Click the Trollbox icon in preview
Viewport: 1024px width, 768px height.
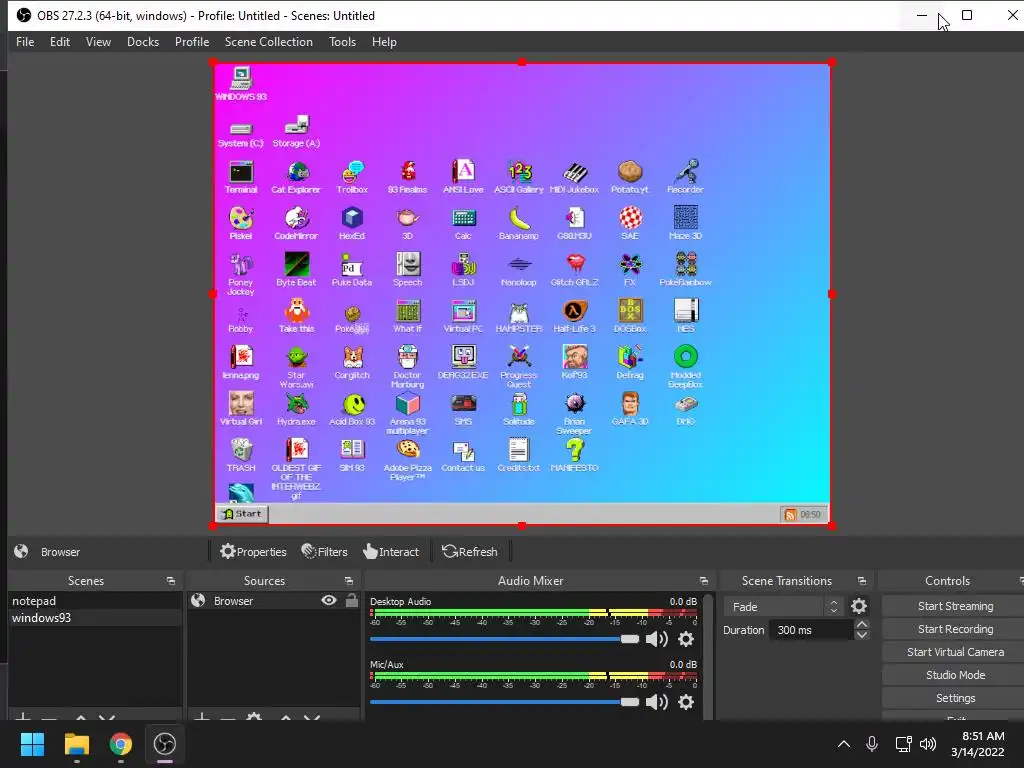(353, 172)
